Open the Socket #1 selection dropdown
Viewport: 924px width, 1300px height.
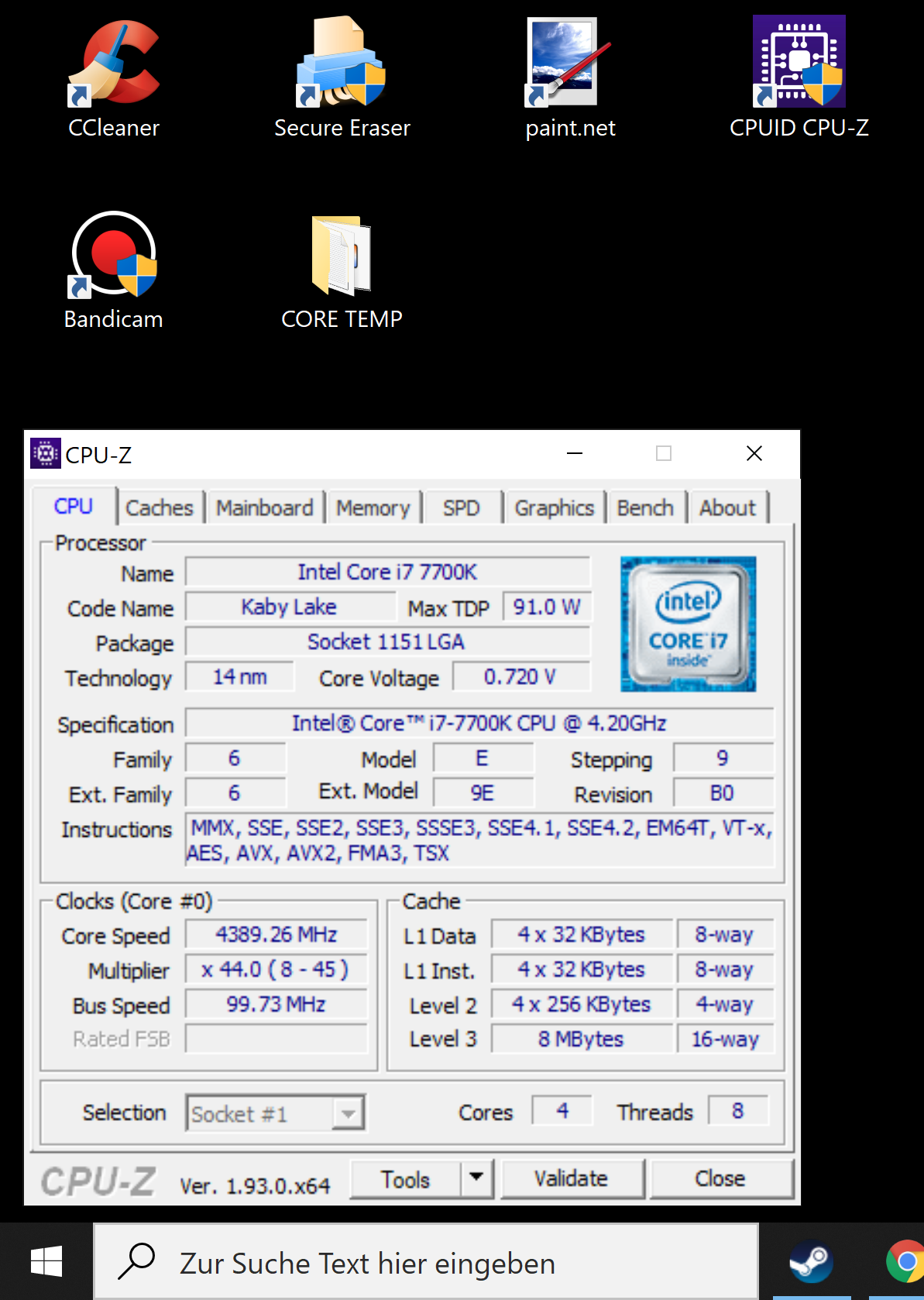tap(275, 1113)
